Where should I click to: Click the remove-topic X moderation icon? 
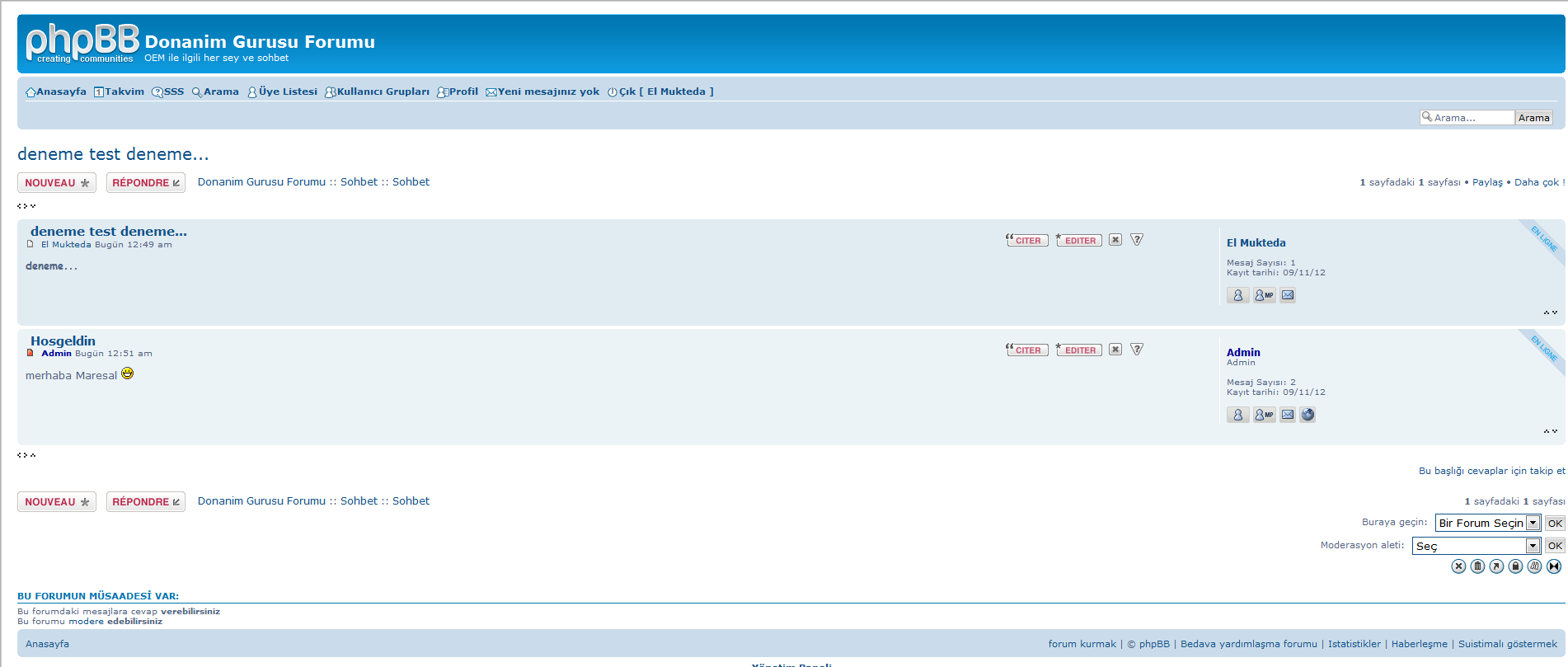[1458, 566]
